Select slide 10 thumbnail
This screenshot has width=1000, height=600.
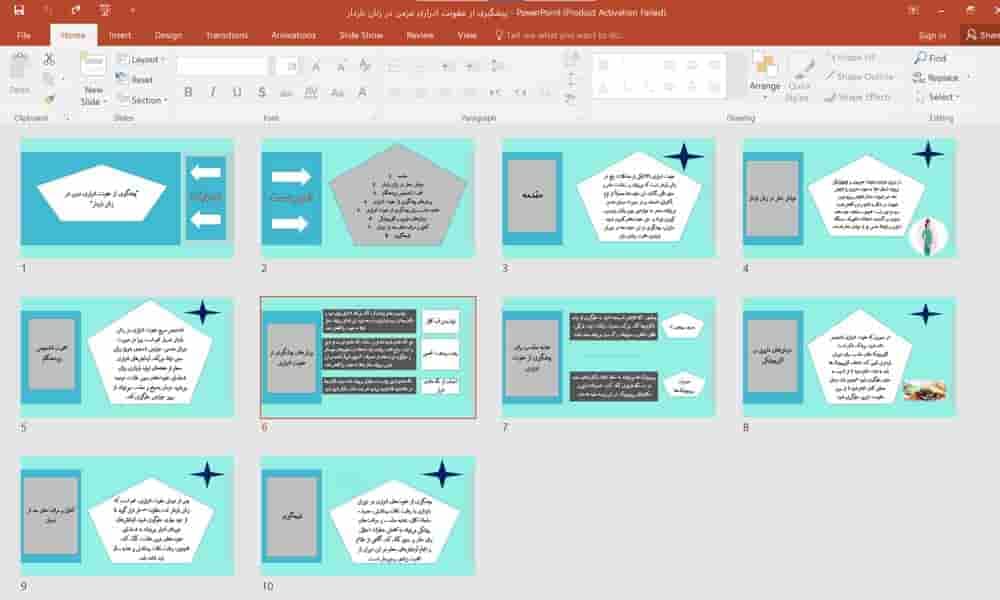pos(368,516)
